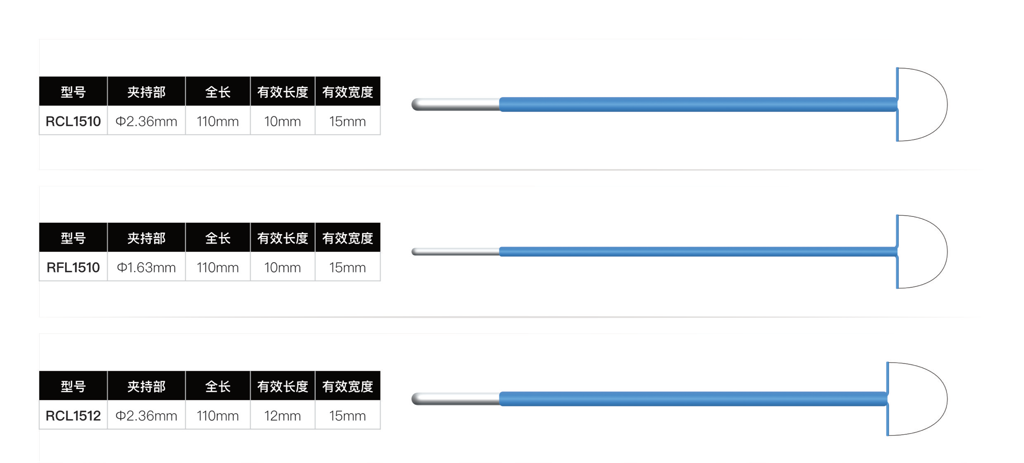The height and width of the screenshot is (463, 1024).
Task: Click the RCL1510 model number cell
Action: 73,121
